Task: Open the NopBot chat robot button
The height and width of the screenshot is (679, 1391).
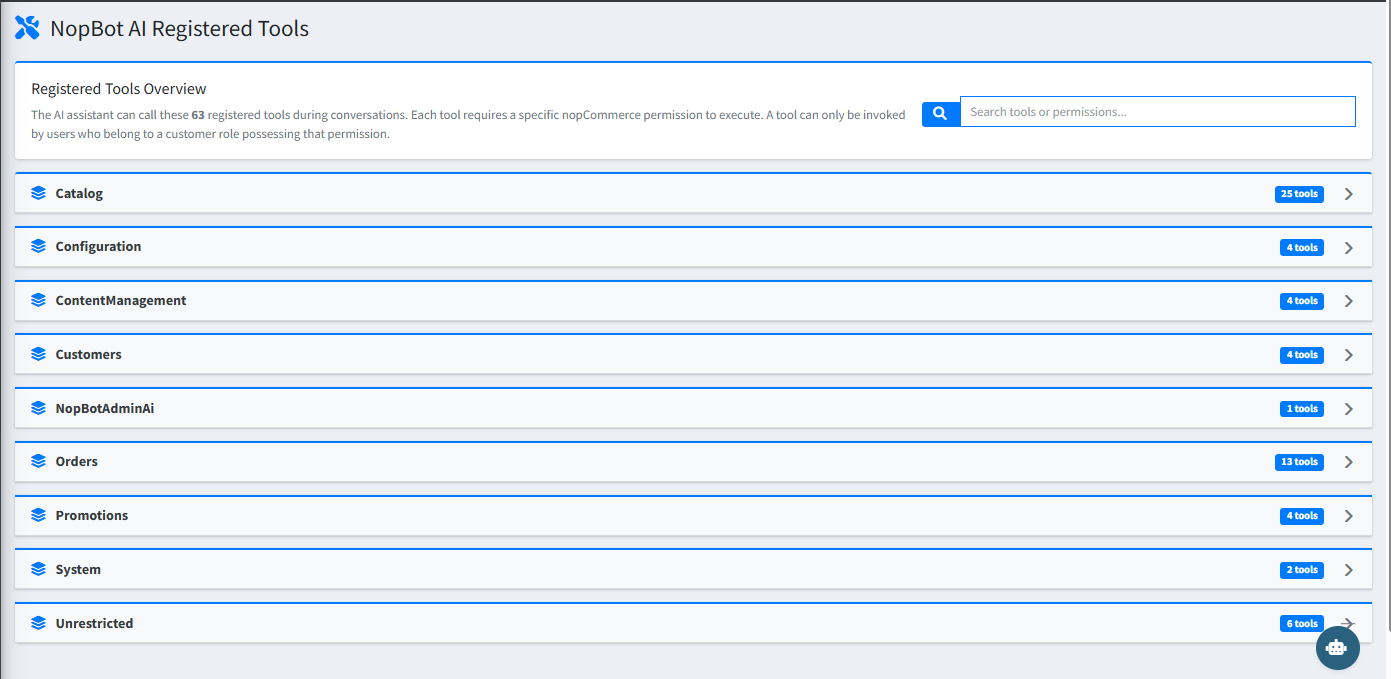Action: pyautogui.click(x=1337, y=647)
